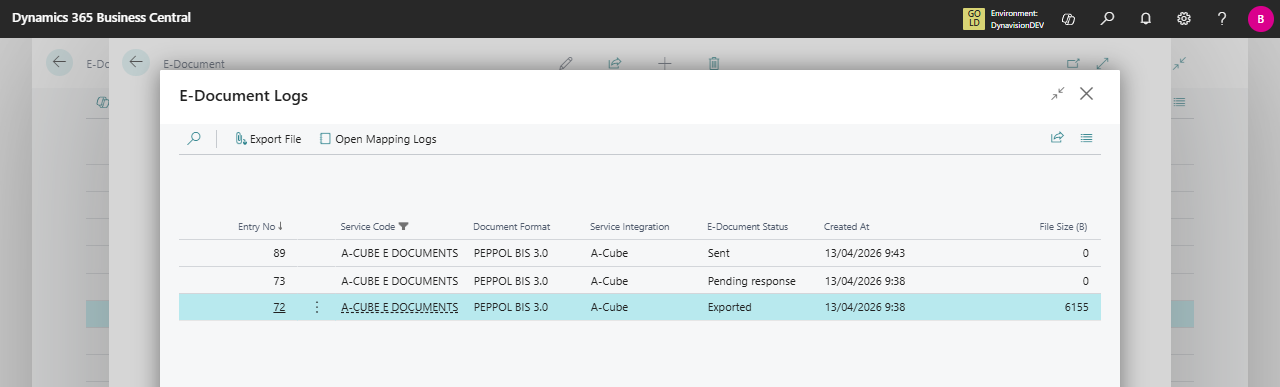This screenshot has width=1280, height=387.
Task: Click the Export File action
Action: click(x=268, y=139)
